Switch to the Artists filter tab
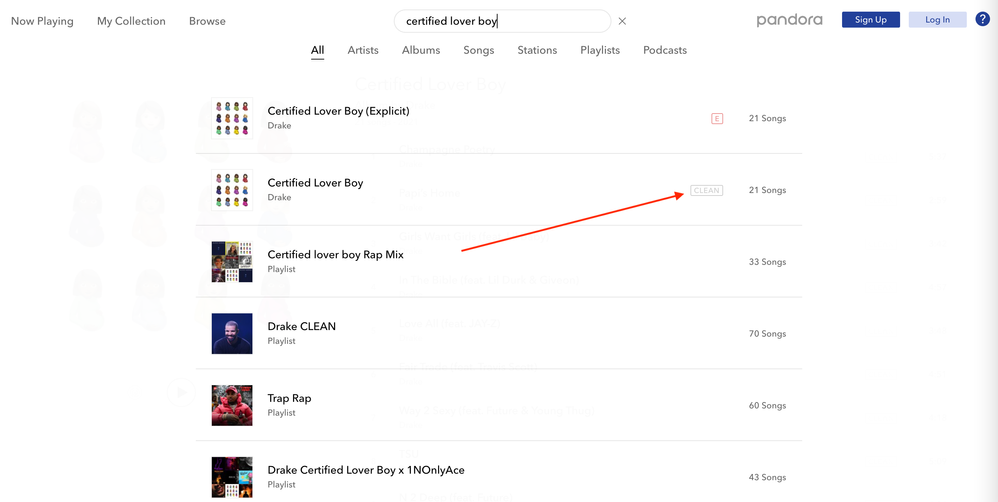998x502 pixels. tap(363, 50)
